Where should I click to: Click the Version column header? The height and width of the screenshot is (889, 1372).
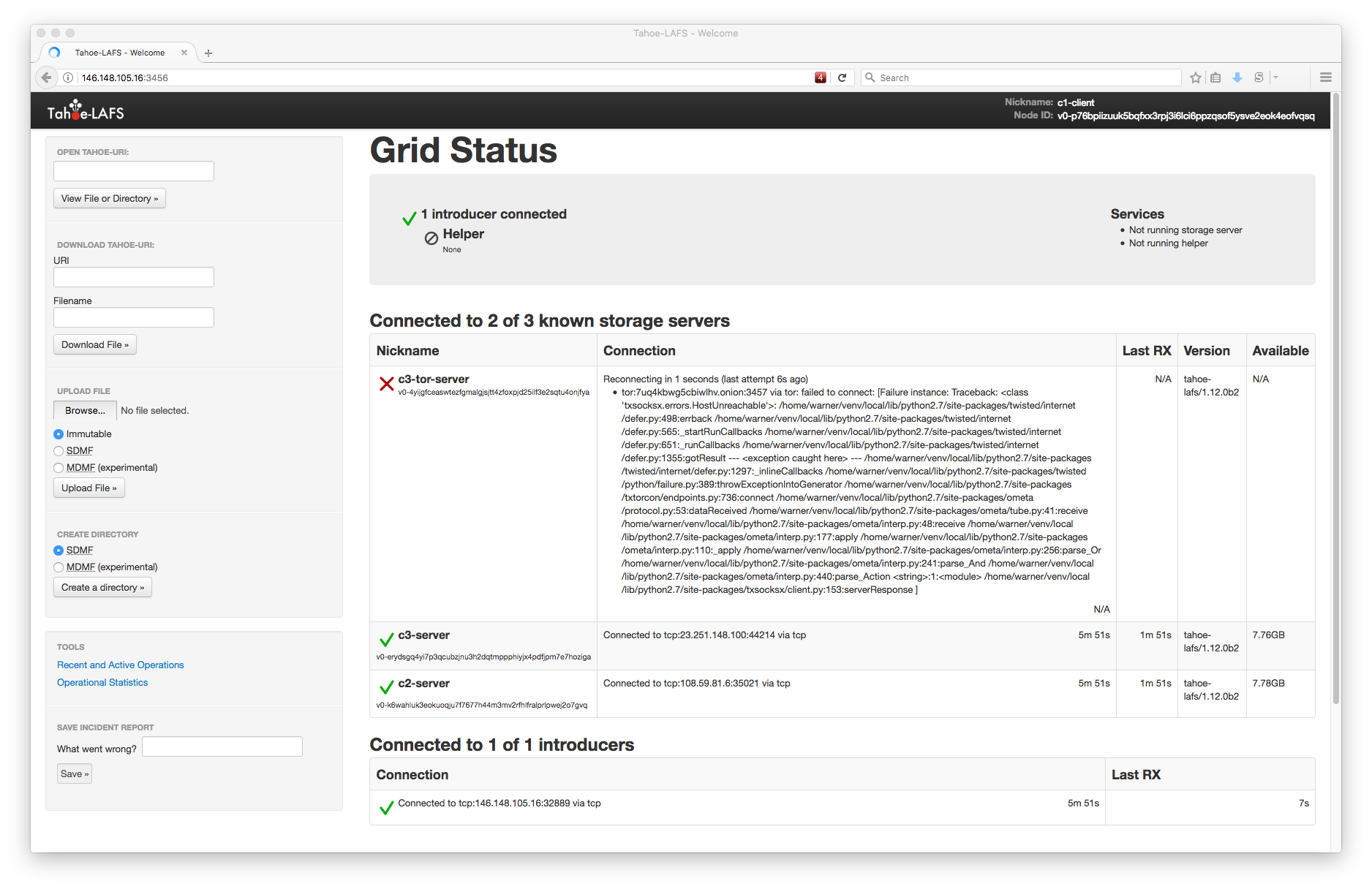pos(1207,350)
